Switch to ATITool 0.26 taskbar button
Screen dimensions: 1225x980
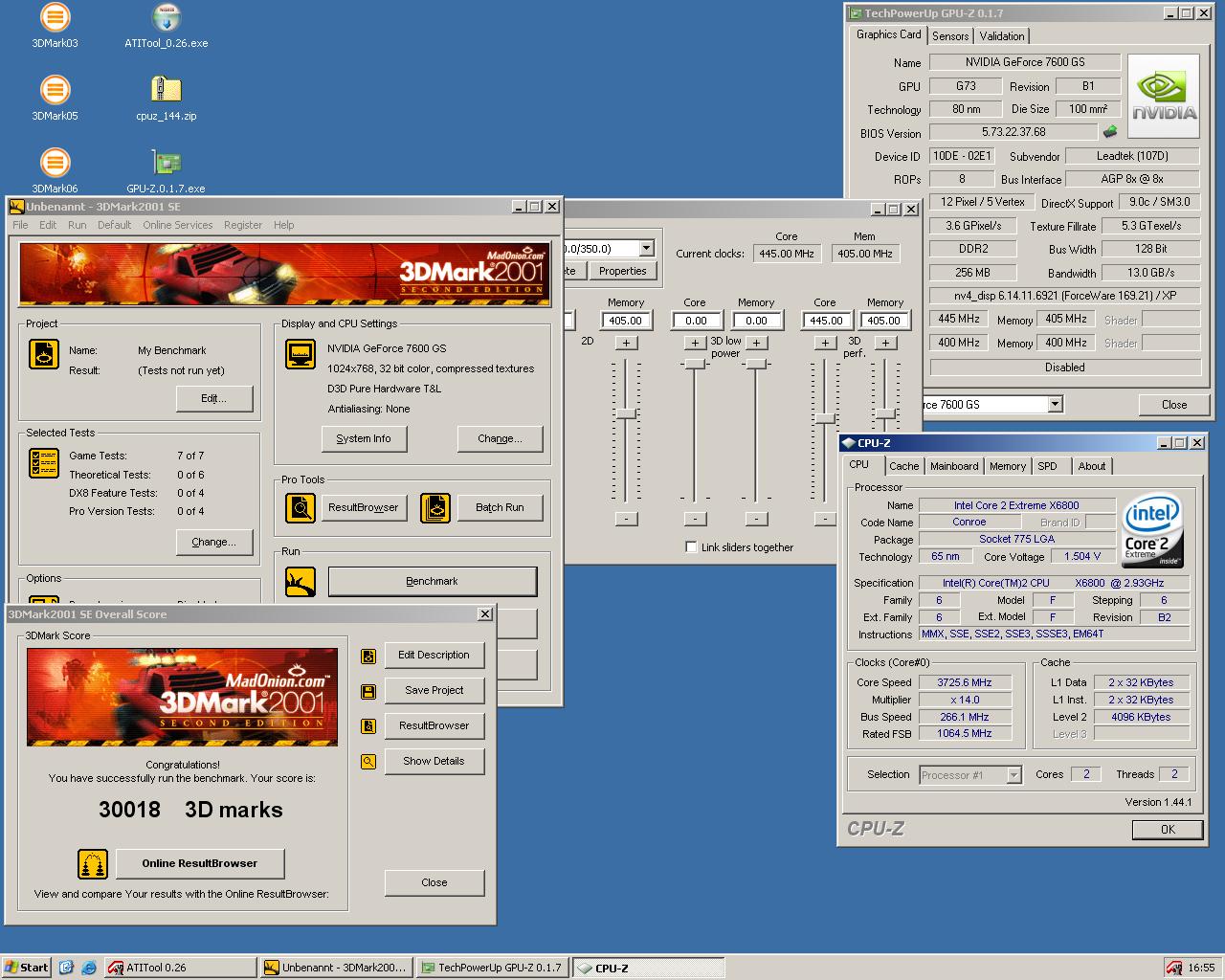pos(180,968)
